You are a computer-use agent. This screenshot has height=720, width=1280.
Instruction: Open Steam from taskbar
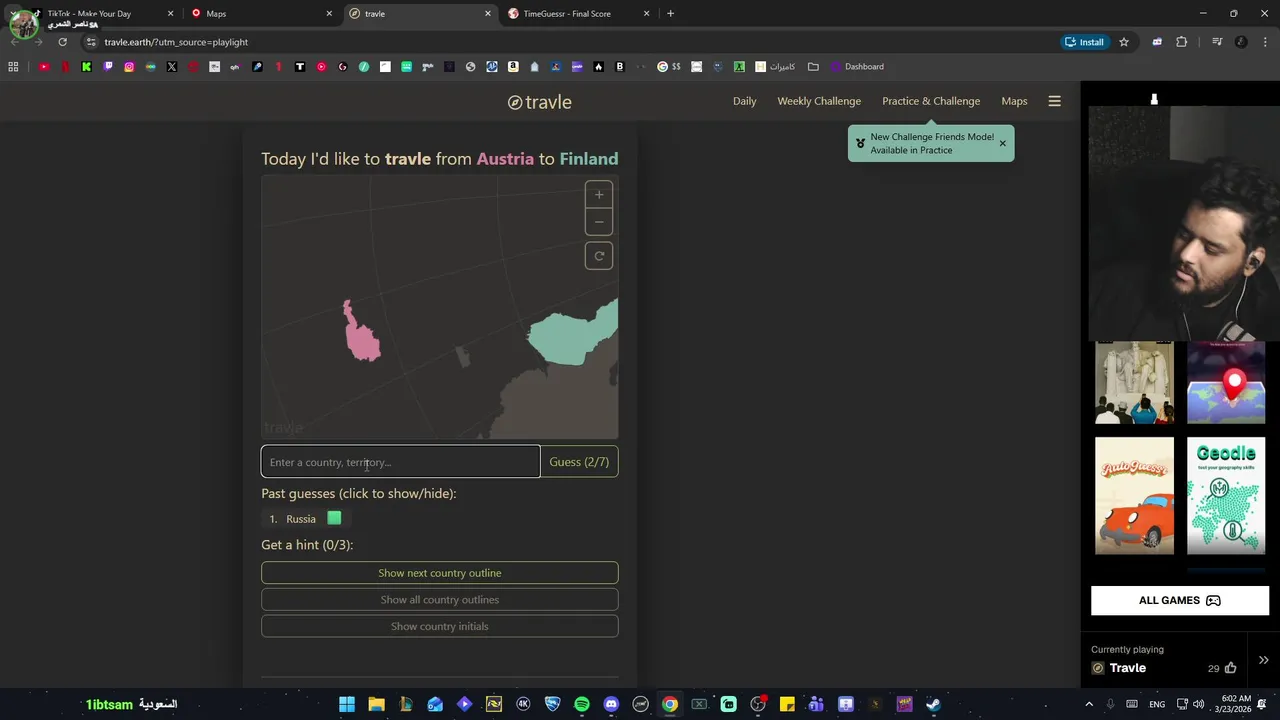coord(933,704)
